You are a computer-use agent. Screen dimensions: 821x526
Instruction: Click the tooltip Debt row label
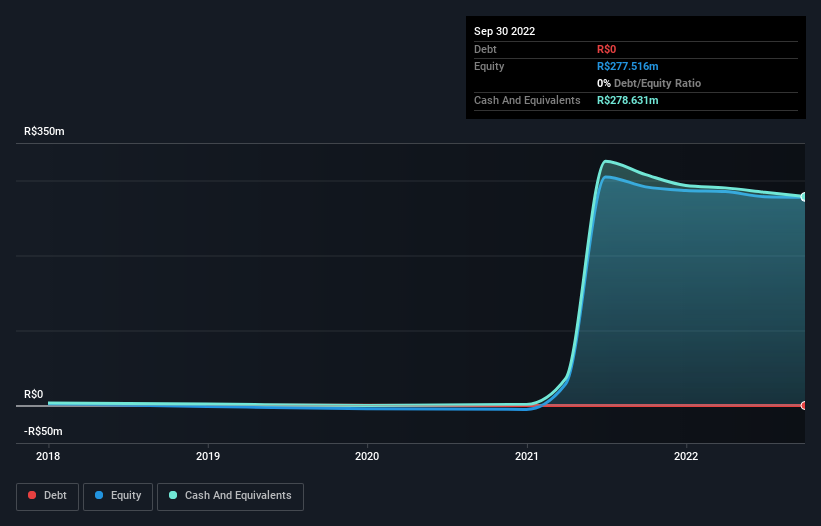[x=485, y=49]
